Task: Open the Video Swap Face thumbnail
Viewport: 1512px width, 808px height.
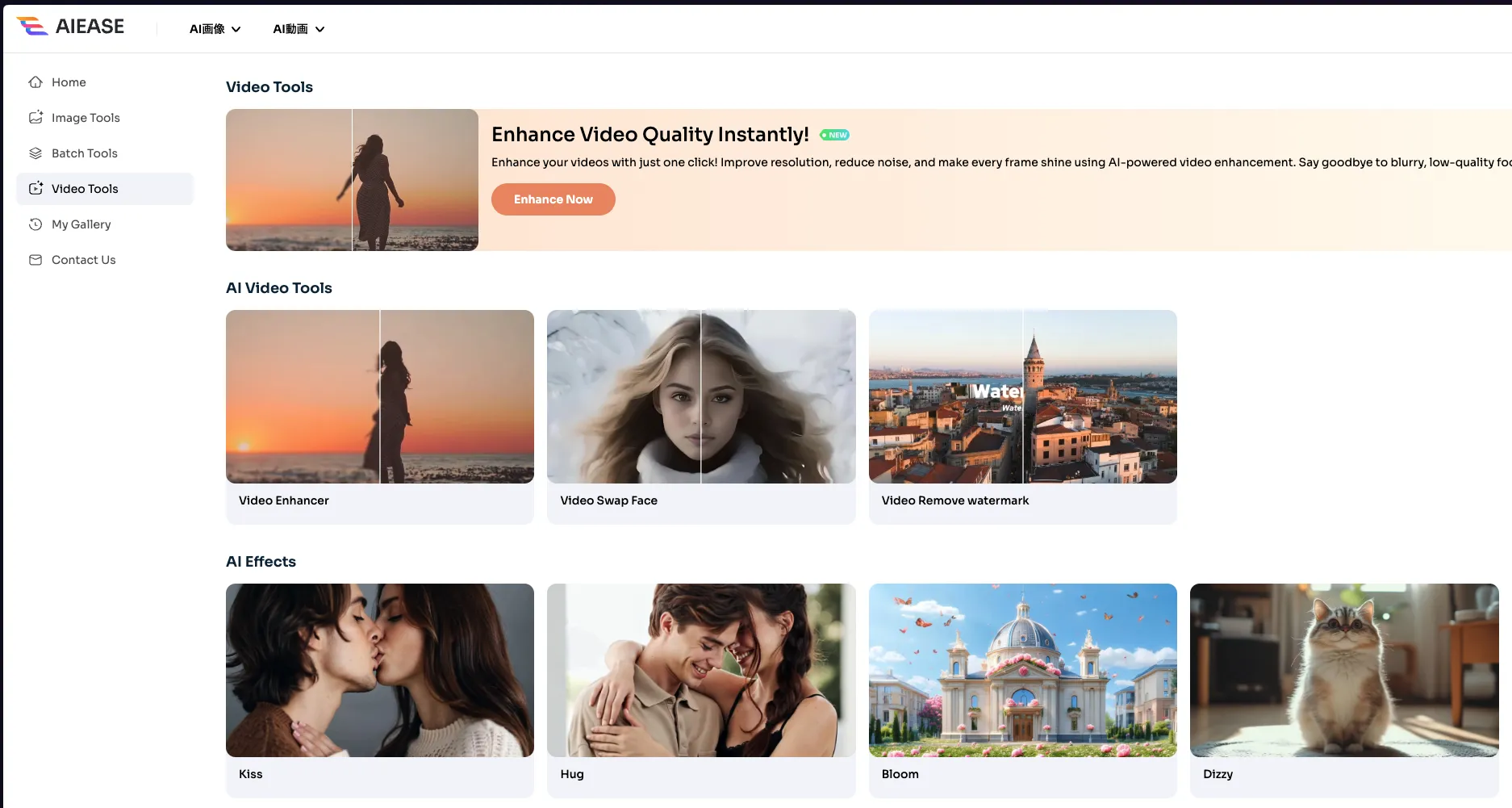Action: (700, 397)
